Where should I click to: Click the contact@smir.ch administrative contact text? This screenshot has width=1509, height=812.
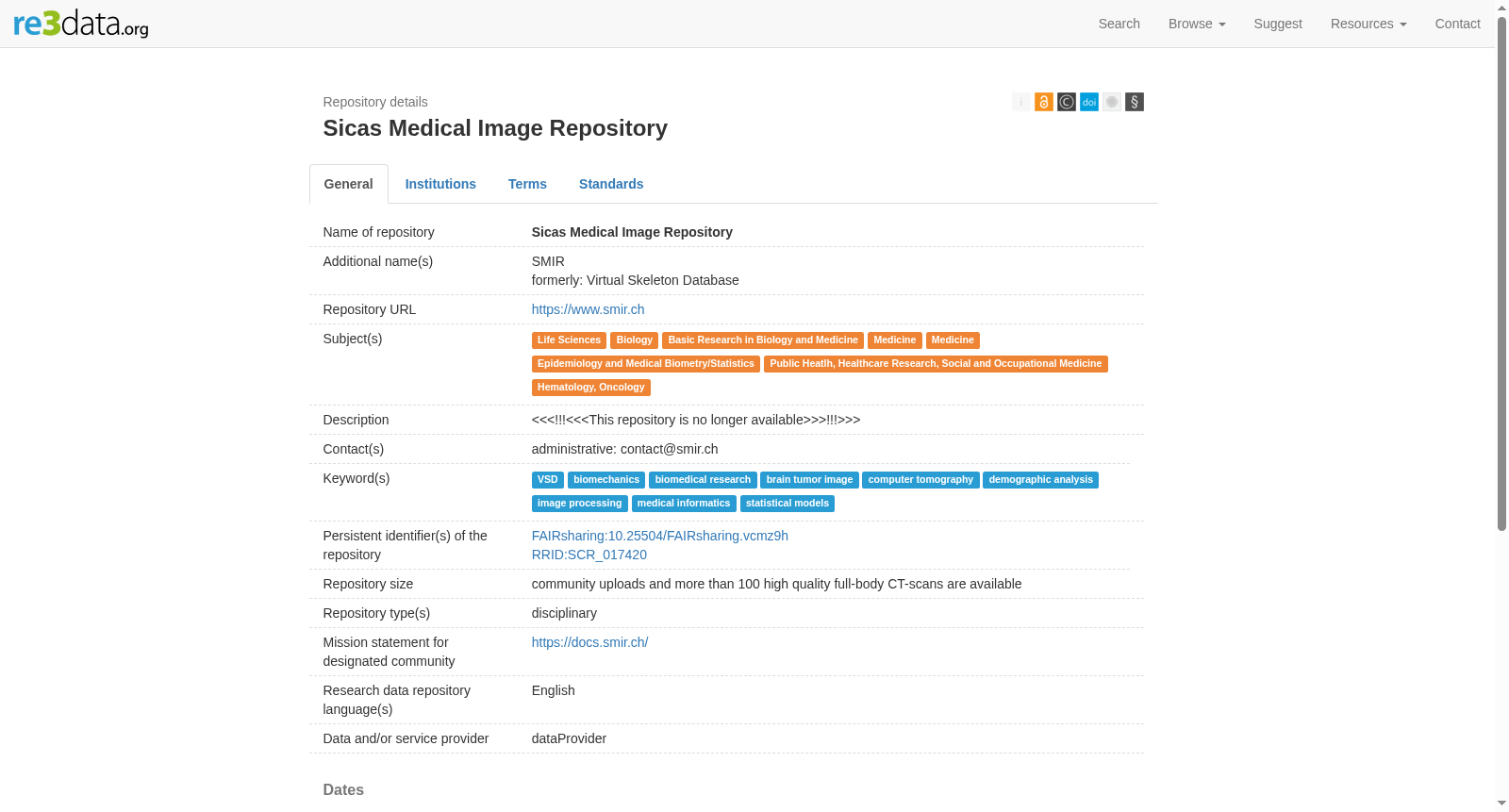670,449
